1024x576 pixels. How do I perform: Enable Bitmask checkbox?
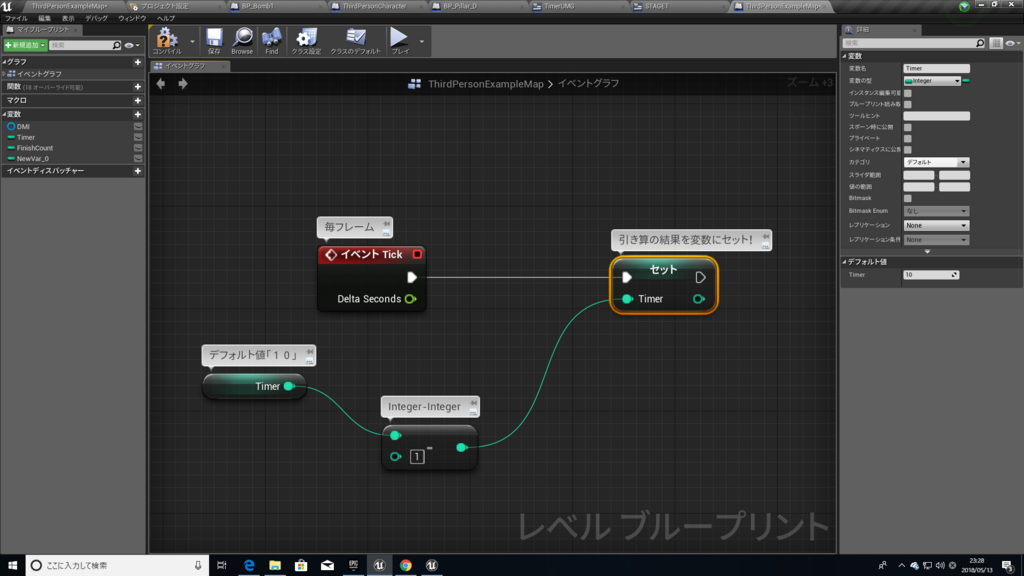[x=908, y=198]
